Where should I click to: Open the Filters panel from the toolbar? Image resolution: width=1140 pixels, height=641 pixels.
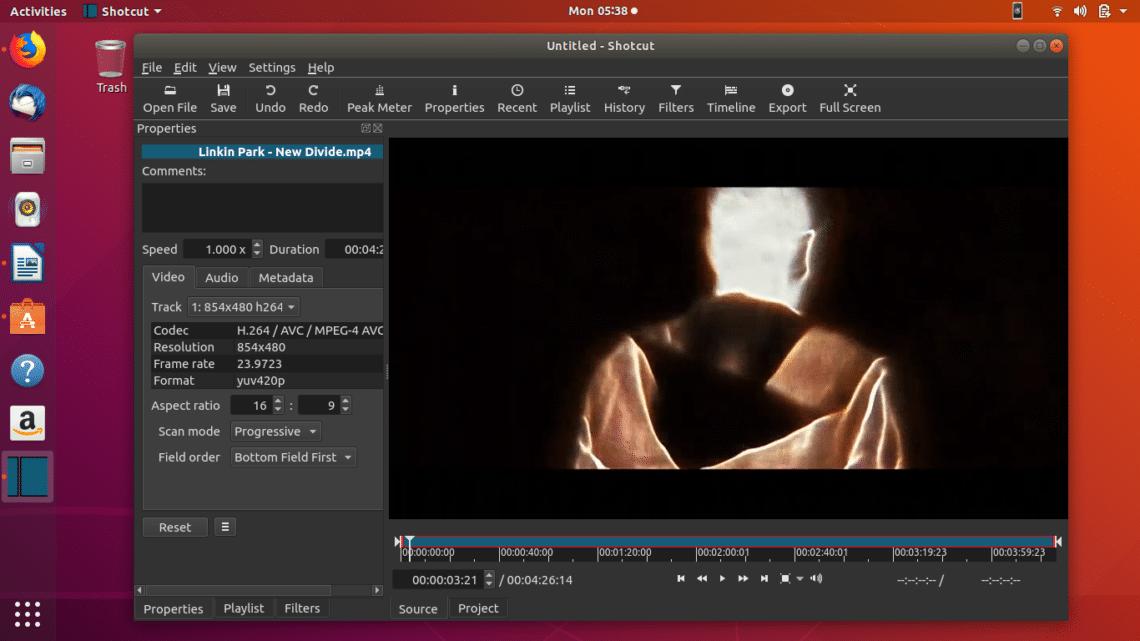(x=675, y=98)
